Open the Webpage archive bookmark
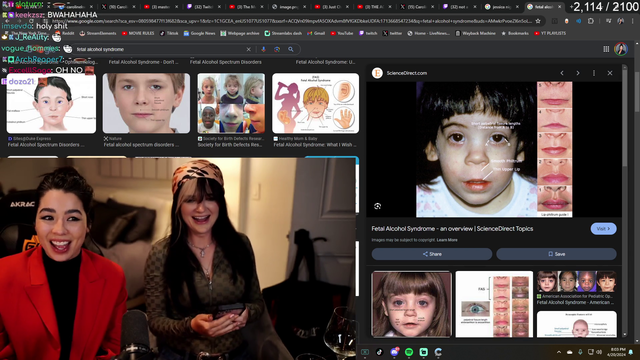This screenshot has height=360, width=640. [240, 33]
